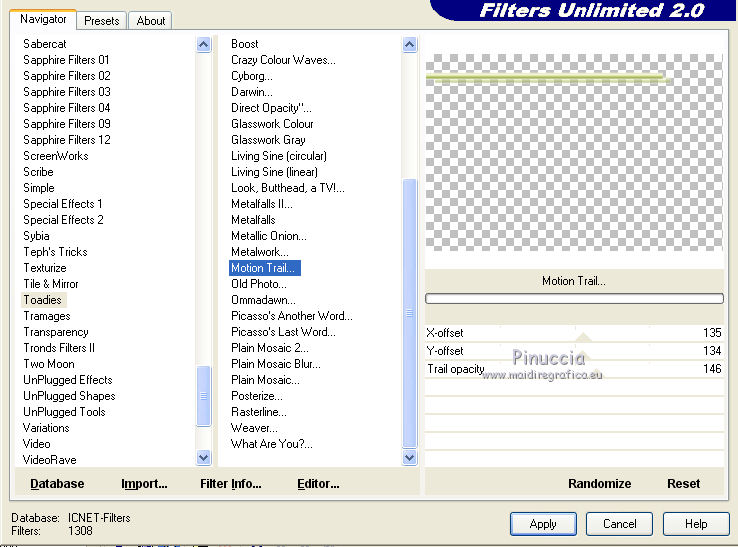Select UnPlugged Tools category
Screen dimensions: 738x547
(x=64, y=412)
